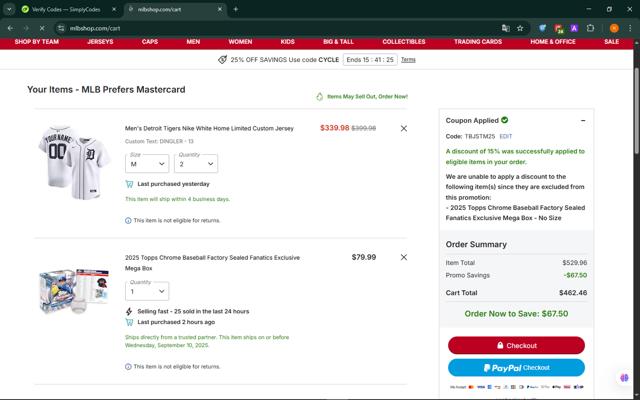Open a new browser tab
The height and width of the screenshot is (400, 640).
pyautogui.click(x=236, y=9)
